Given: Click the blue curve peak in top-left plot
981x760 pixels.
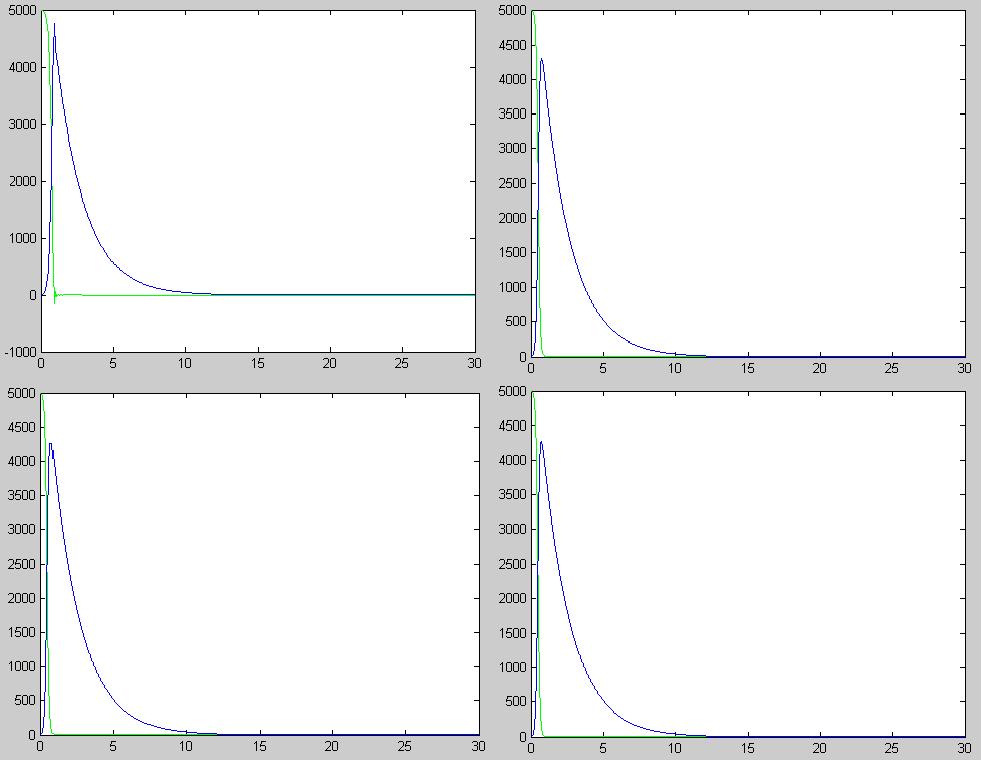Looking at the screenshot, I should pyautogui.click(x=55, y=24).
